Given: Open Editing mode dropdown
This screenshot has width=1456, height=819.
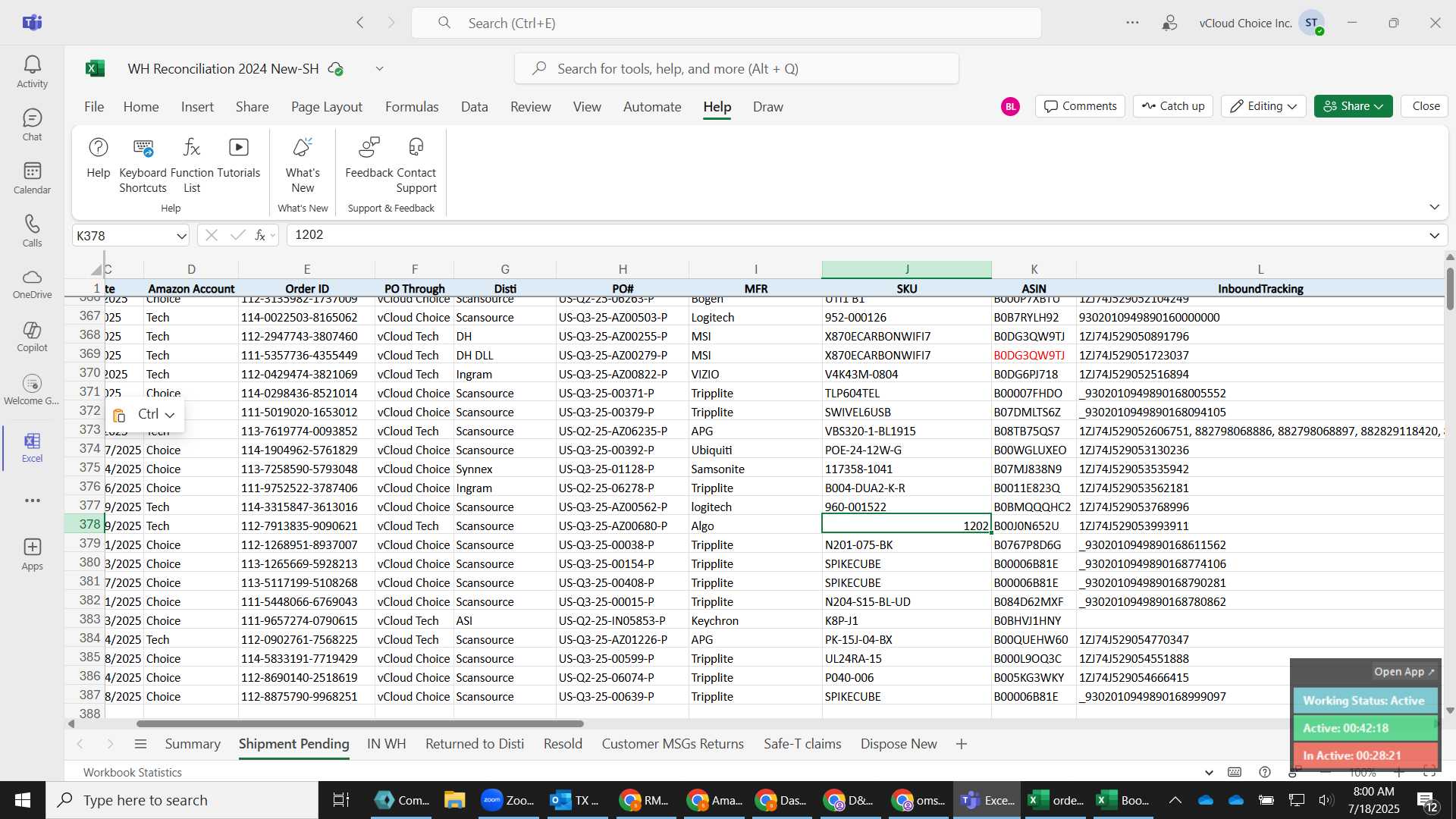Looking at the screenshot, I should [x=1263, y=106].
